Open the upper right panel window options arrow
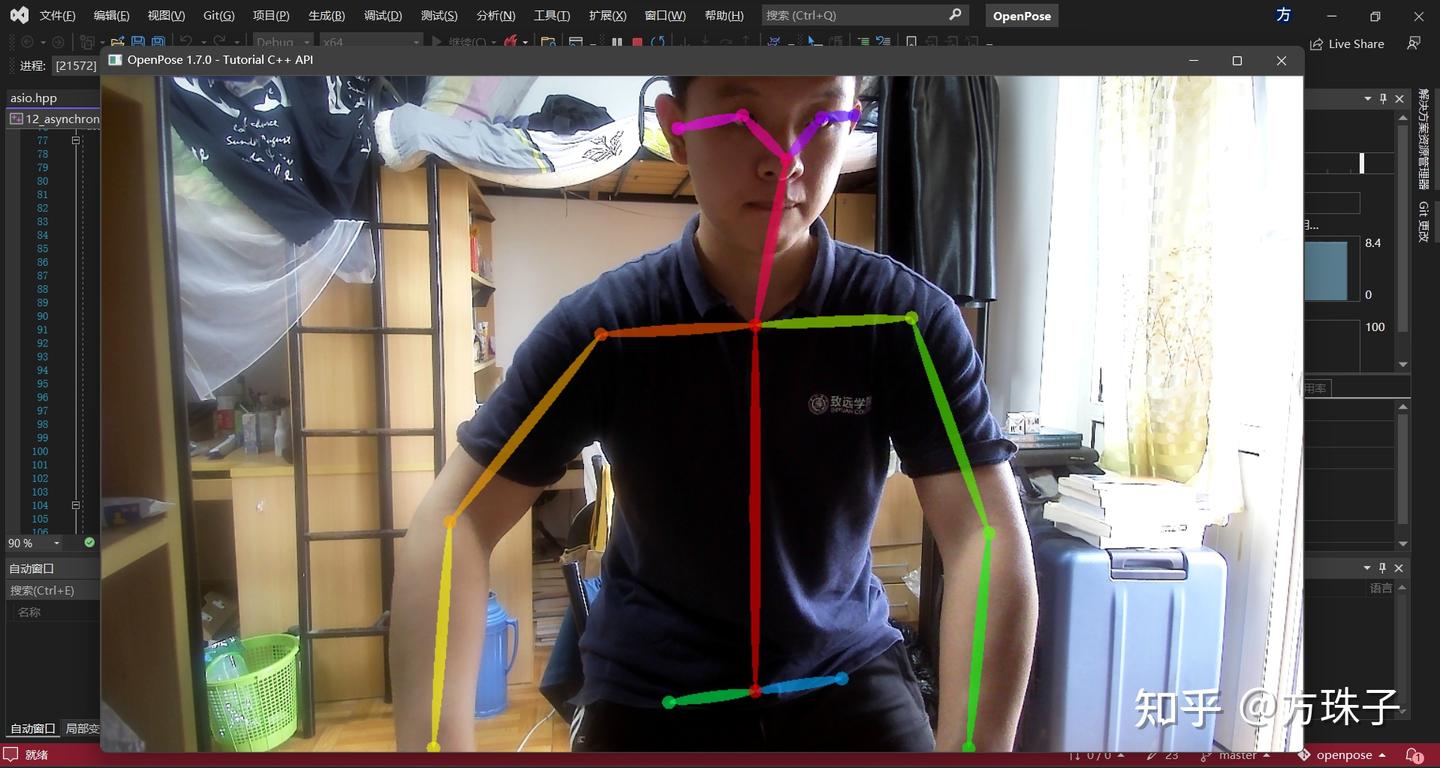This screenshot has width=1440, height=768. tap(1367, 98)
